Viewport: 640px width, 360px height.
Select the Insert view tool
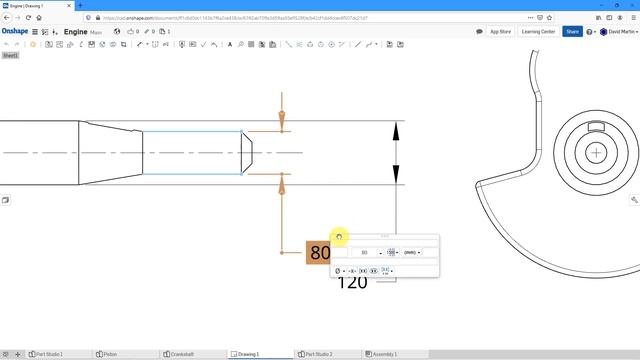pos(49,44)
